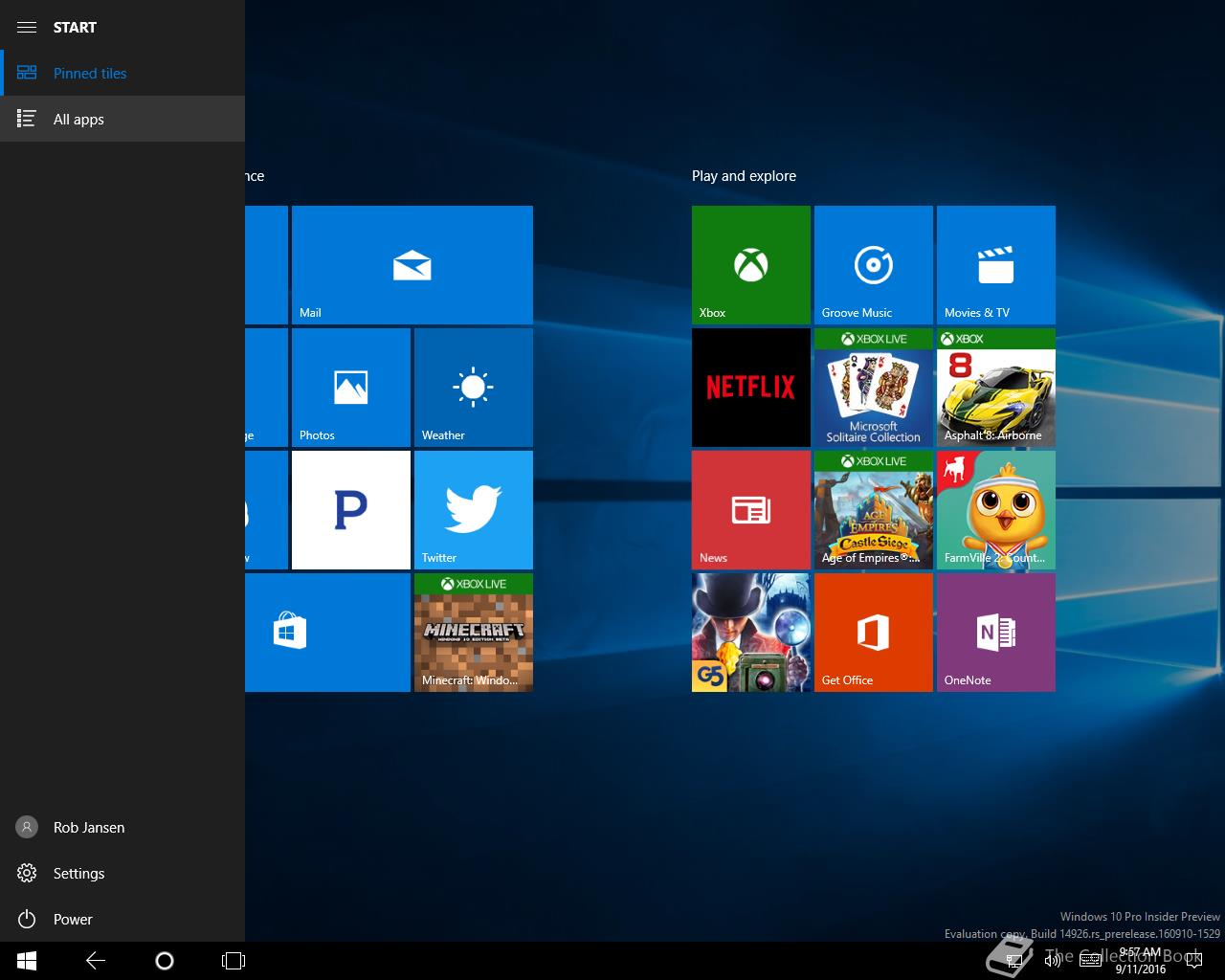
Task: Click the 'Play and explore' group header
Action: [744, 176]
